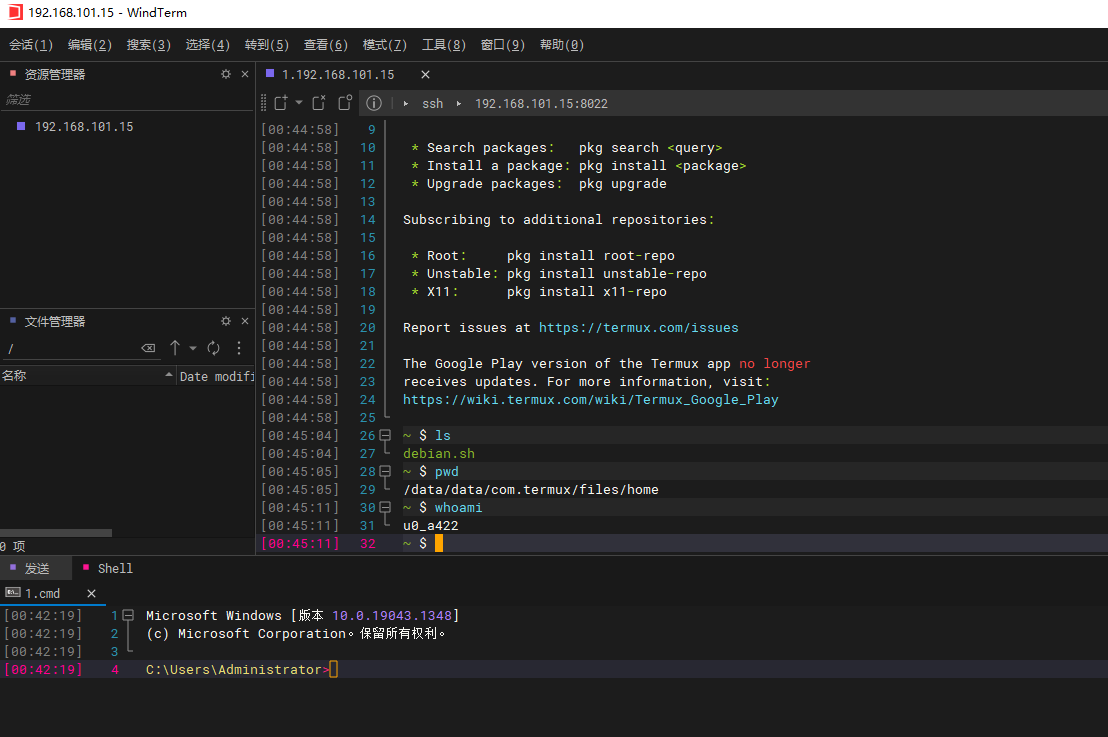1108x737 pixels.
Task: Open the 工具(8) menu
Action: pyautogui.click(x=444, y=45)
